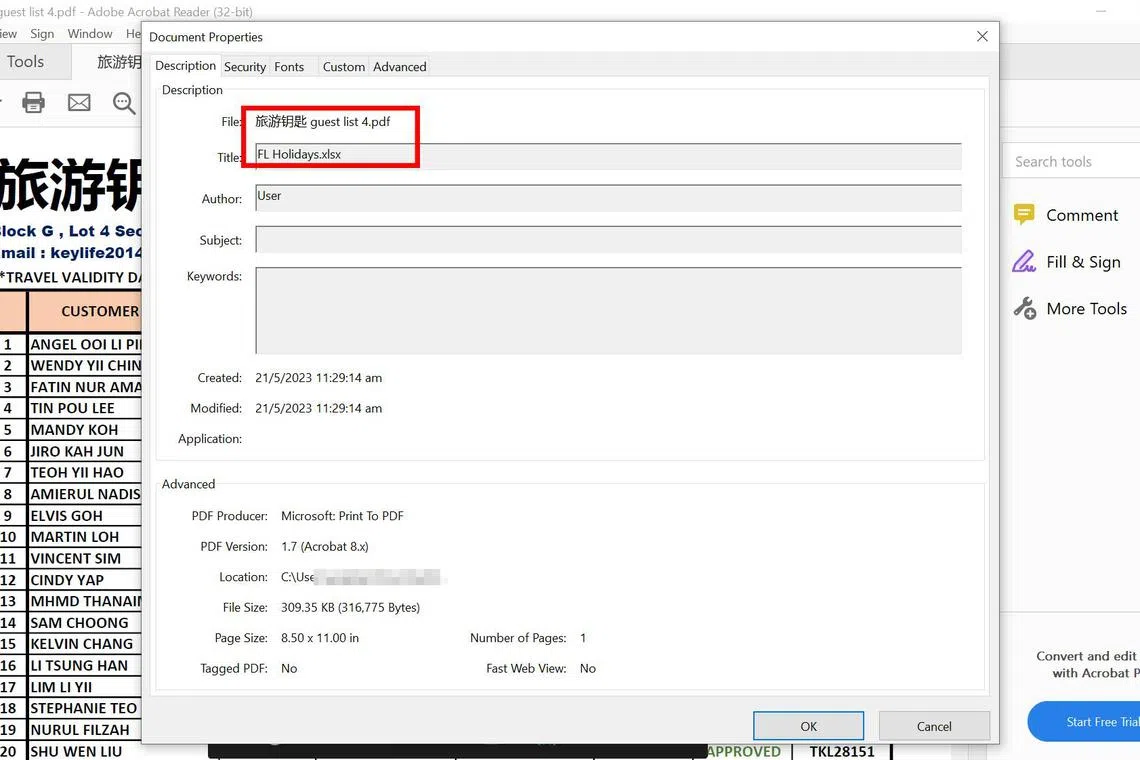Switch to the Tools tab
The height and width of the screenshot is (760, 1140).
25,62
